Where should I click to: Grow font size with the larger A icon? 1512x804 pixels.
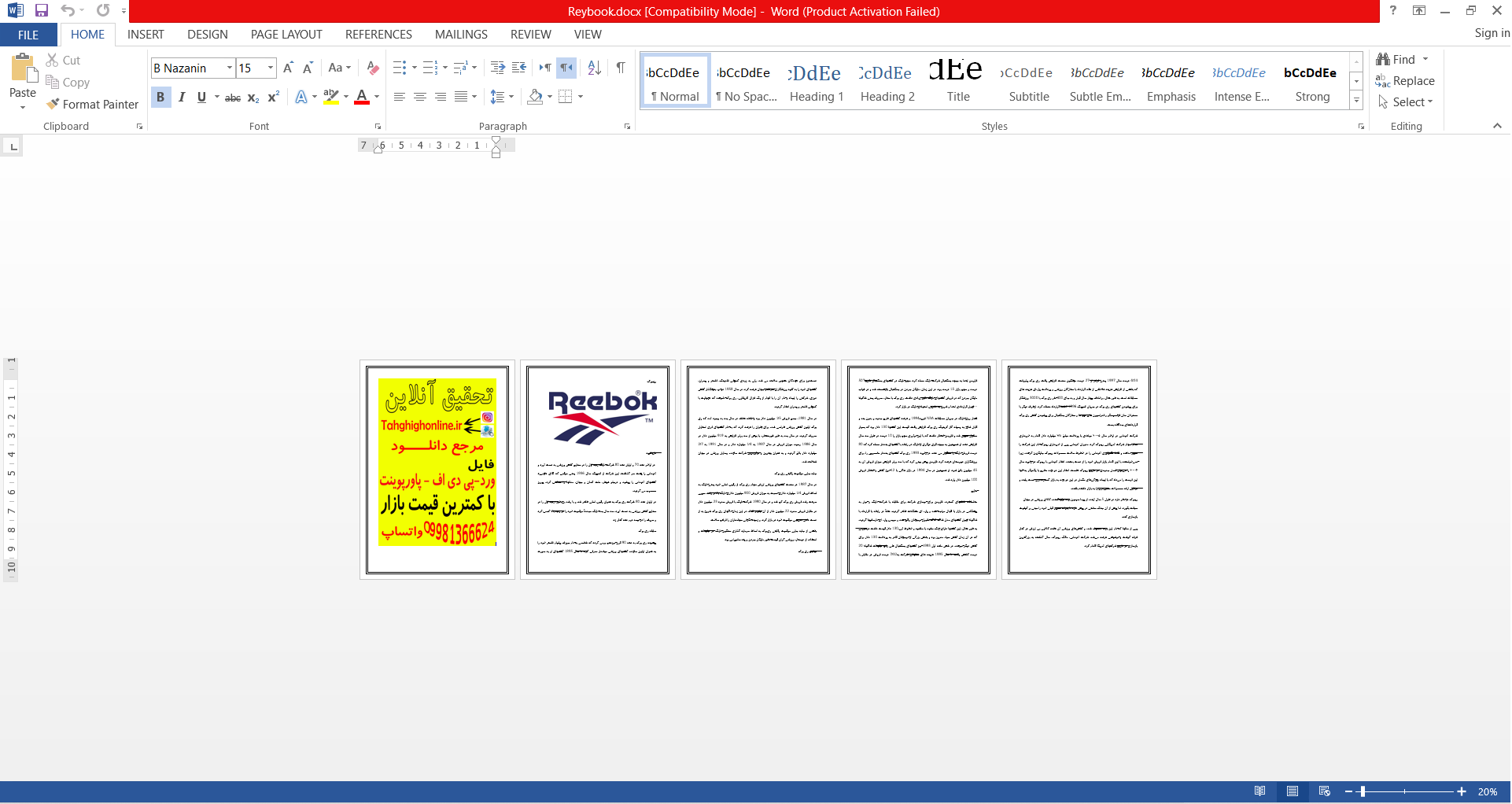point(288,68)
